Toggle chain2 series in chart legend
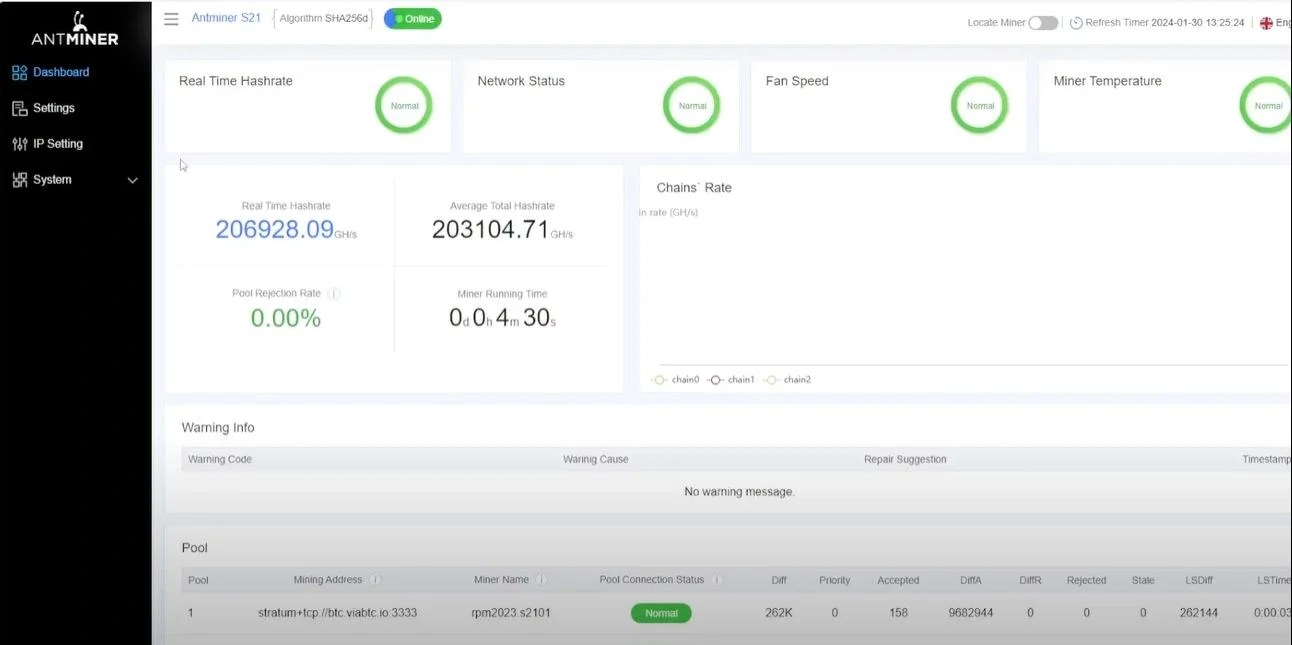Screen dimensions: 1292x645 click(787, 380)
